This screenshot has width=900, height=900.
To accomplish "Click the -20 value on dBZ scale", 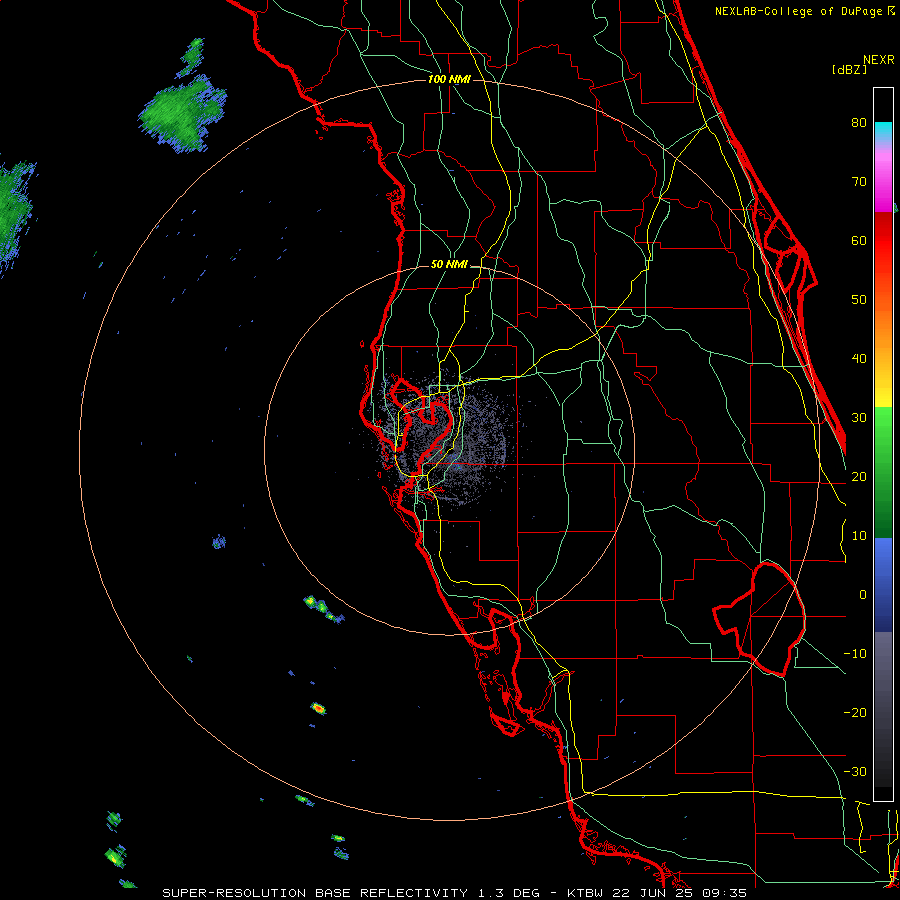I will point(855,712).
